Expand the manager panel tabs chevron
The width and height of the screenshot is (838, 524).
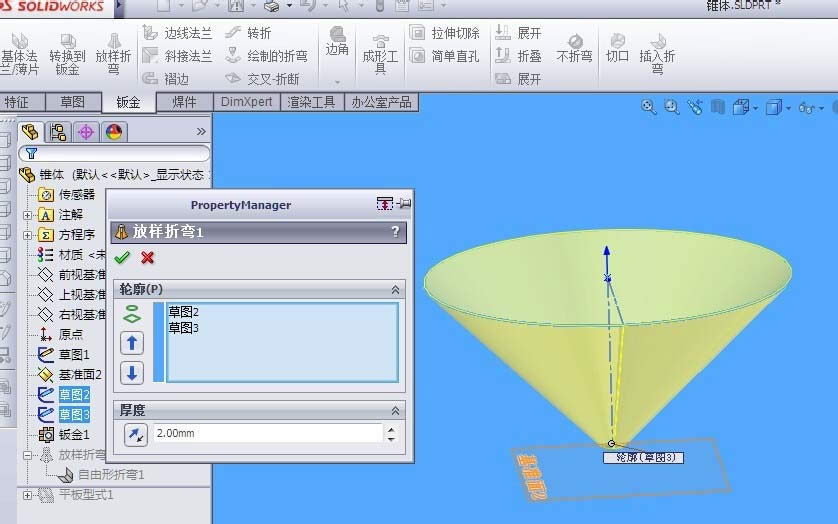201,132
